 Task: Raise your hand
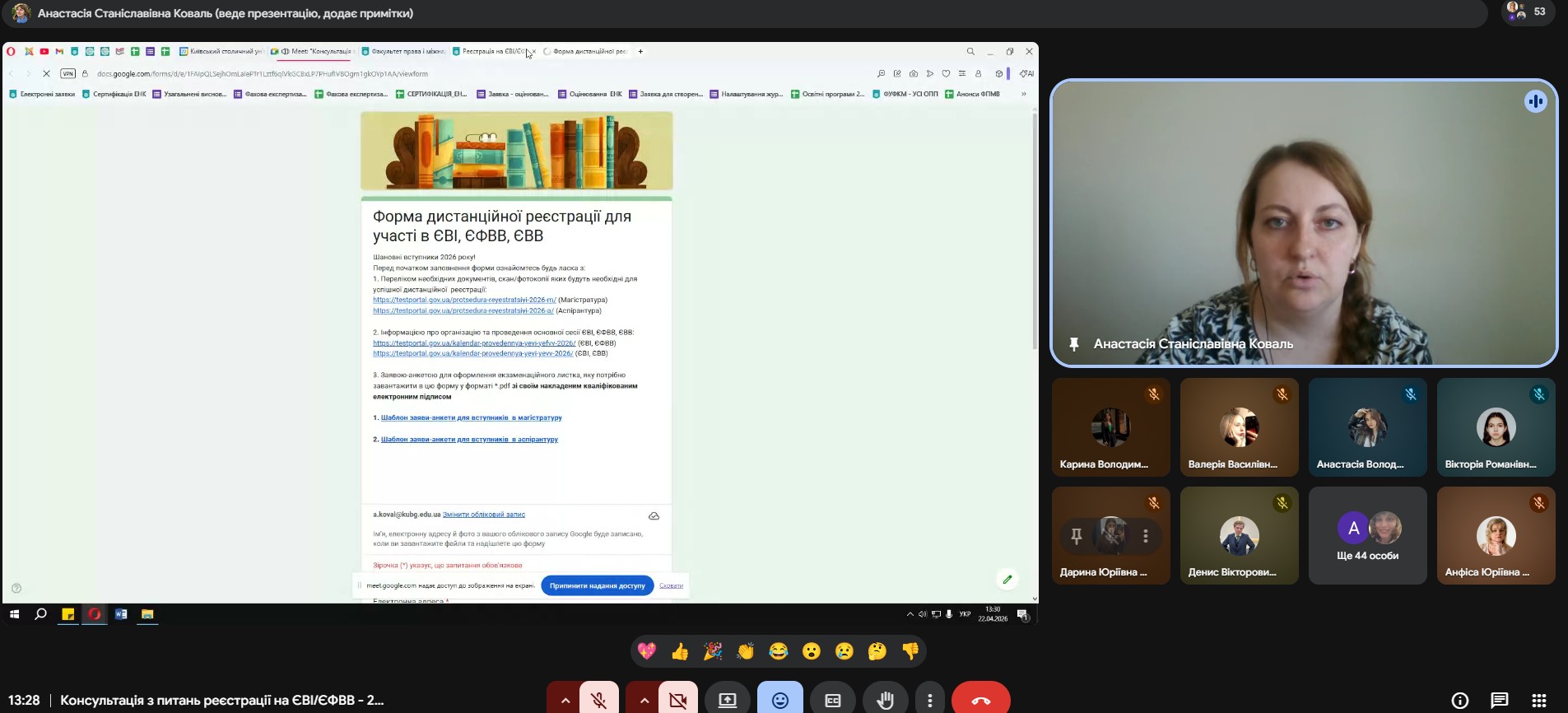click(x=886, y=700)
